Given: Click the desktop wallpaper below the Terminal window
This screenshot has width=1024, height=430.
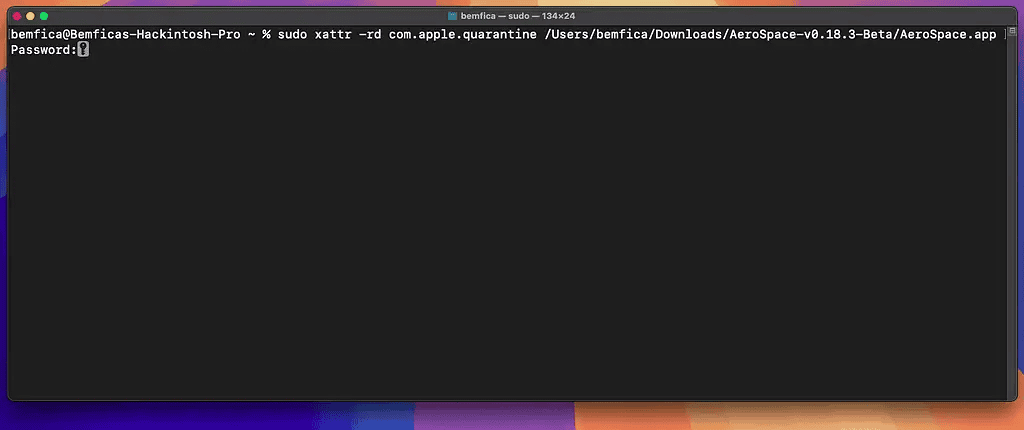Looking at the screenshot, I should click(500, 416).
